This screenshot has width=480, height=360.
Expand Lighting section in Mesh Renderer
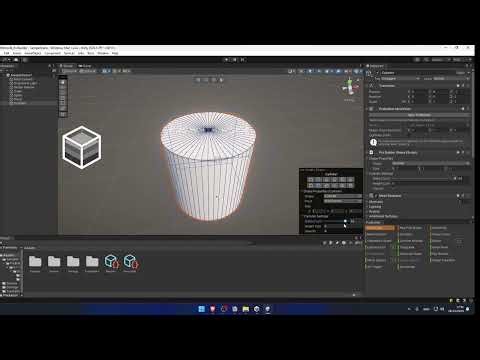[375, 207]
